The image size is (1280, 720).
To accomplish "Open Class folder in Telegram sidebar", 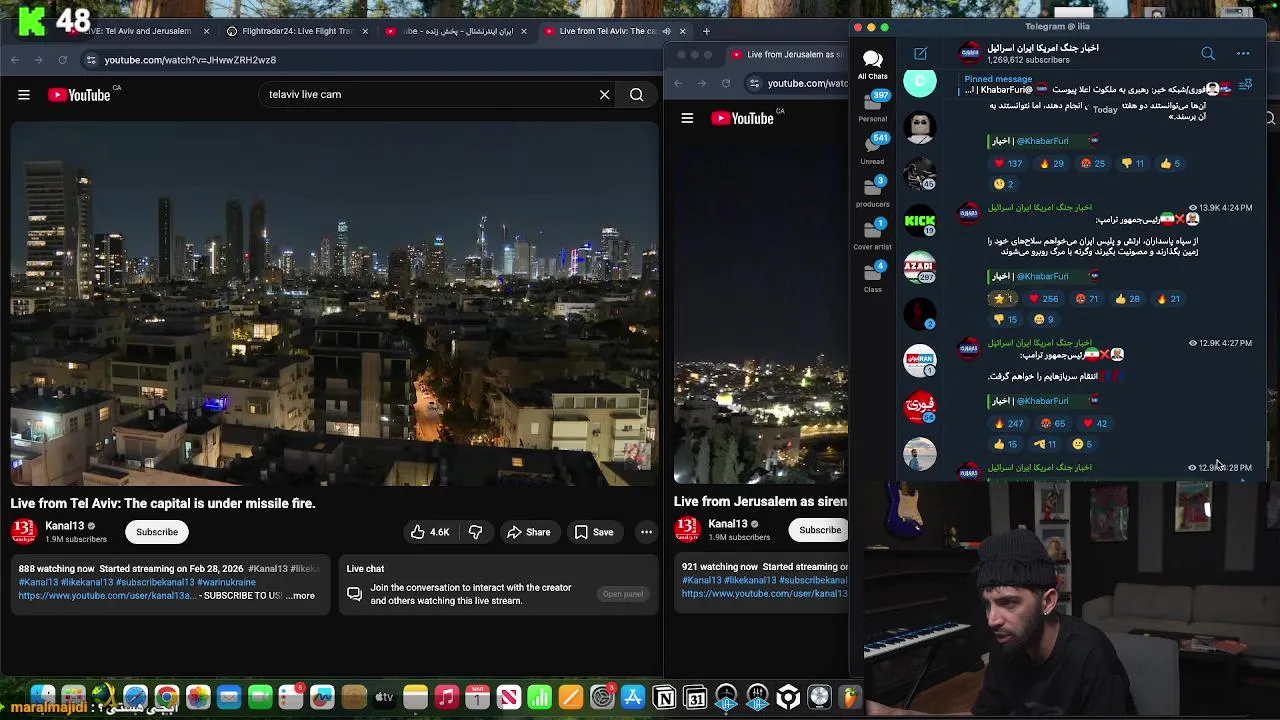I will pyautogui.click(x=873, y=277).
